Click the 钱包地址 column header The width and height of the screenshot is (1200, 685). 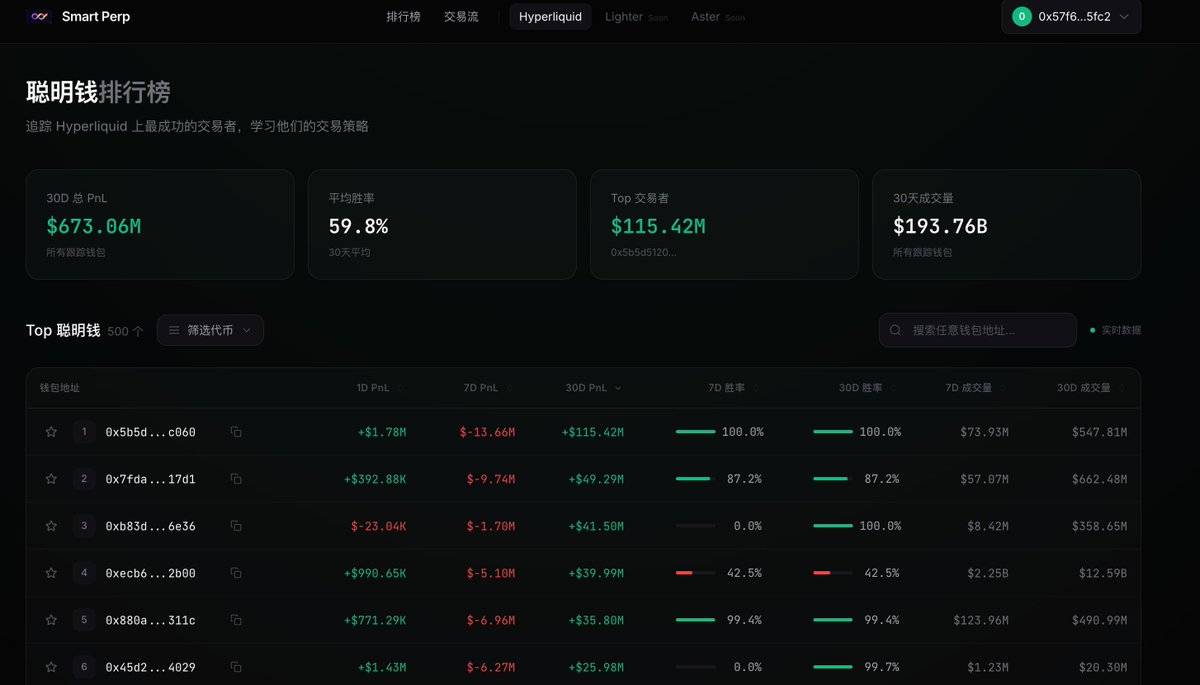click(60, 388)
